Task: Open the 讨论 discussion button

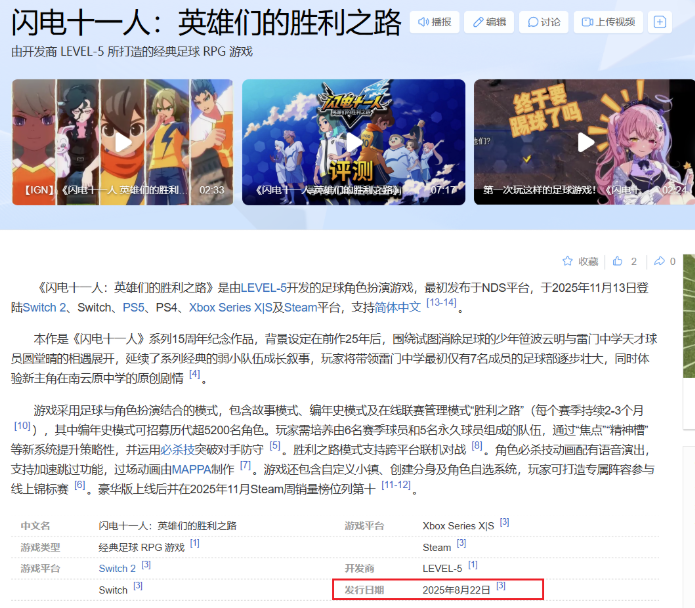Action: 544,22
